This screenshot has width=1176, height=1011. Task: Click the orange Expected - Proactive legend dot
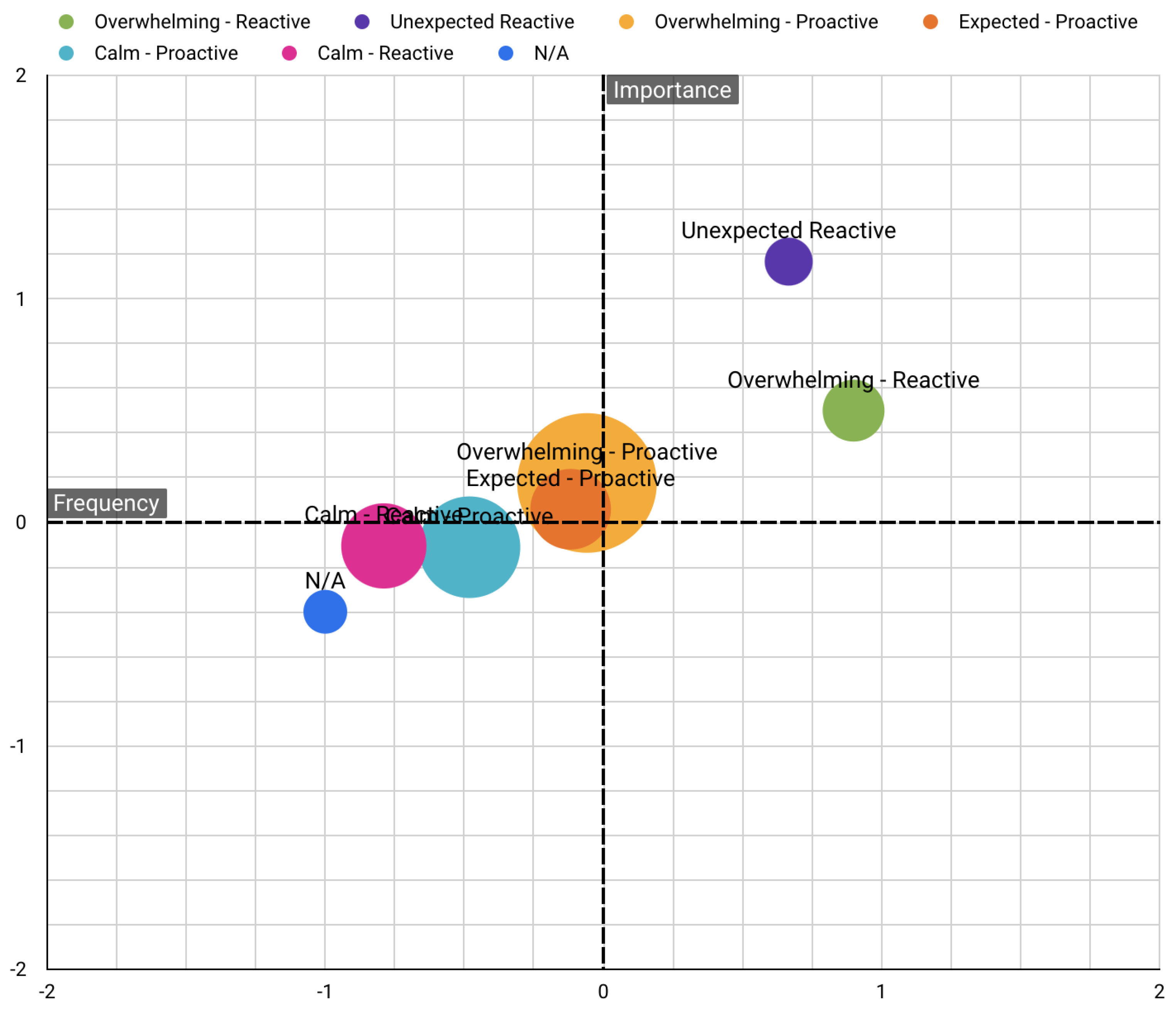click(x=931, y=22)
